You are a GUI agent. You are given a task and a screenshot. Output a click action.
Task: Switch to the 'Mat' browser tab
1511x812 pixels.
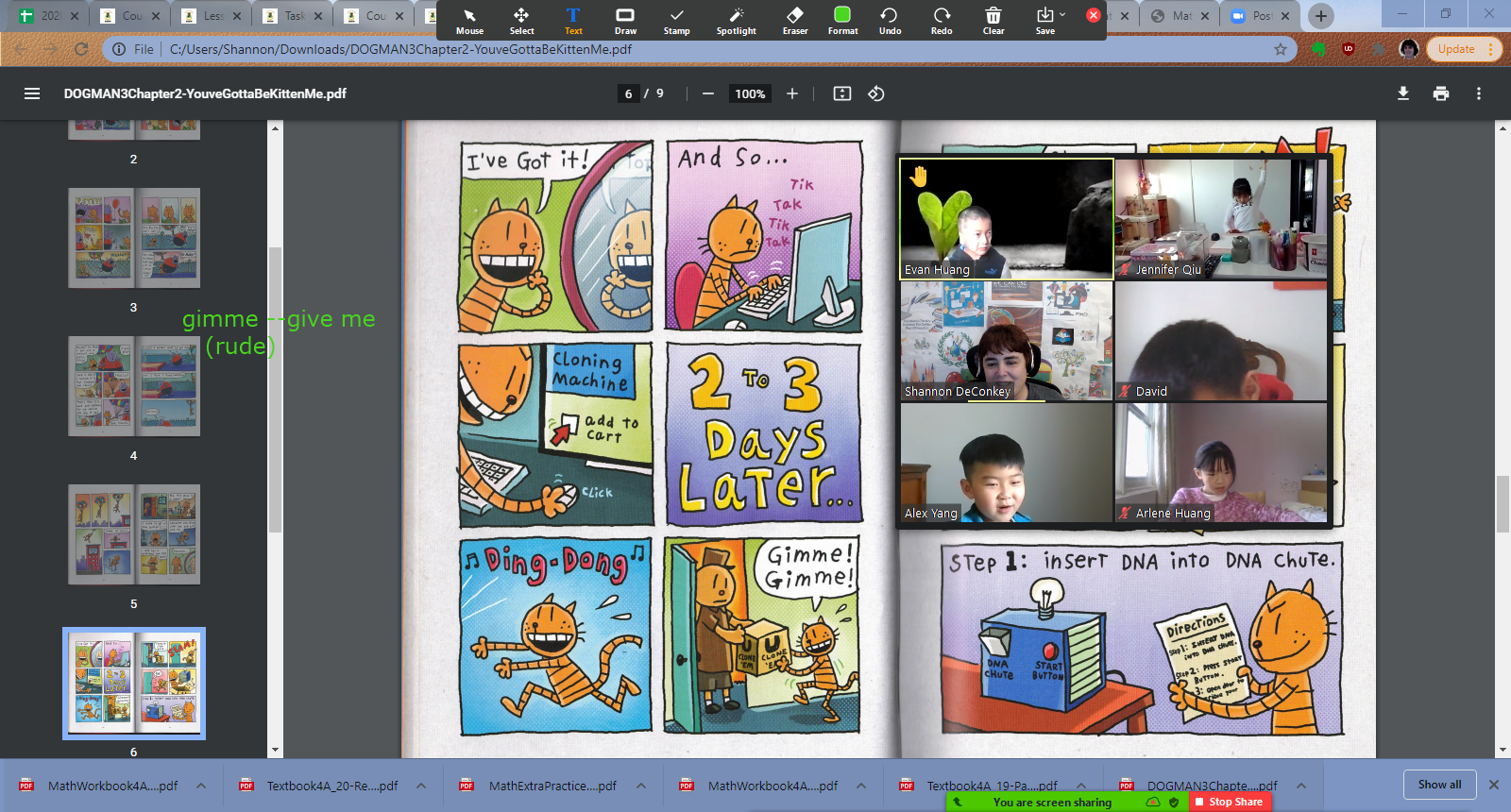click(1180, 16)
